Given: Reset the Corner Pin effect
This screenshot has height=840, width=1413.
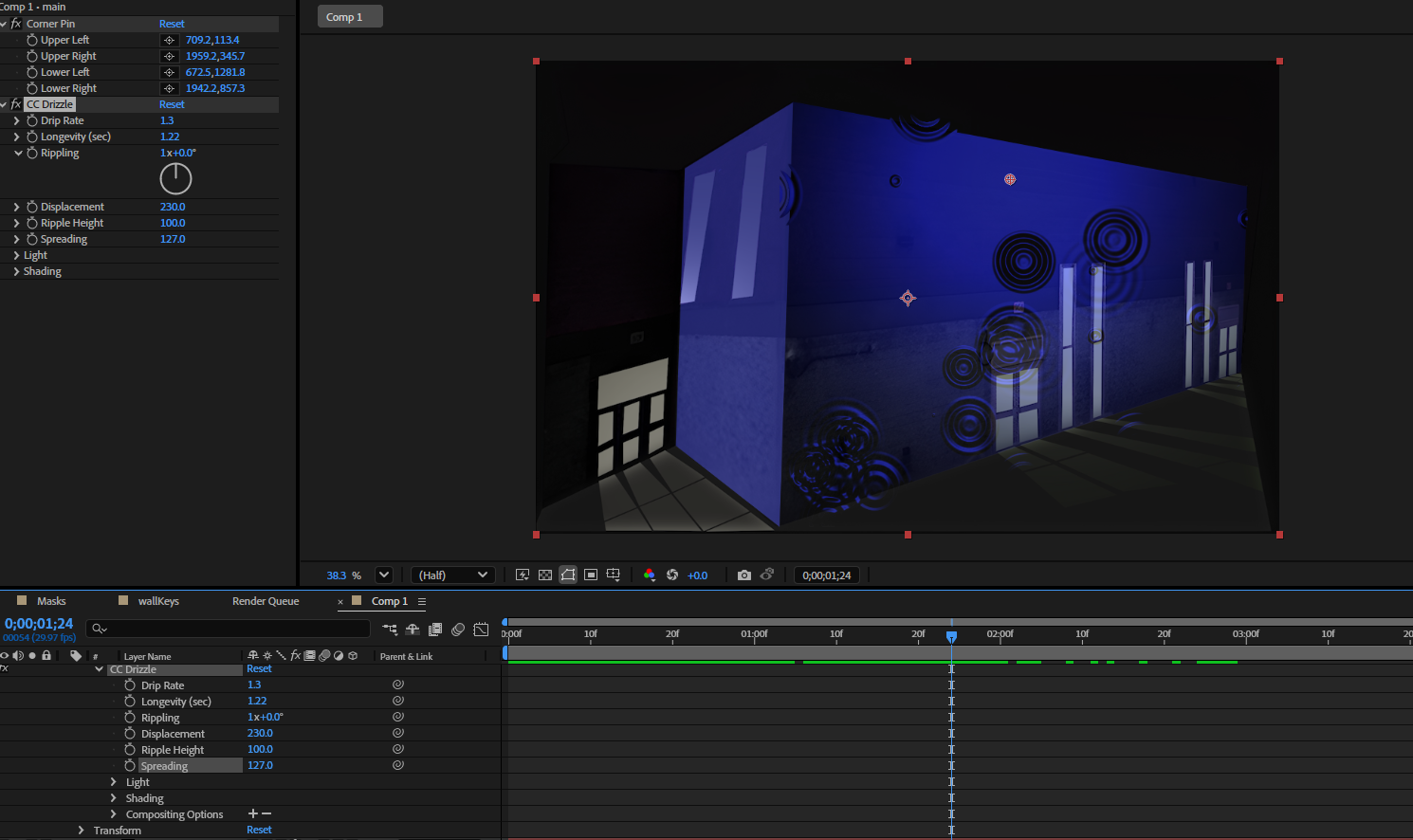Looking at the screenshot, I should pos(172,23).
